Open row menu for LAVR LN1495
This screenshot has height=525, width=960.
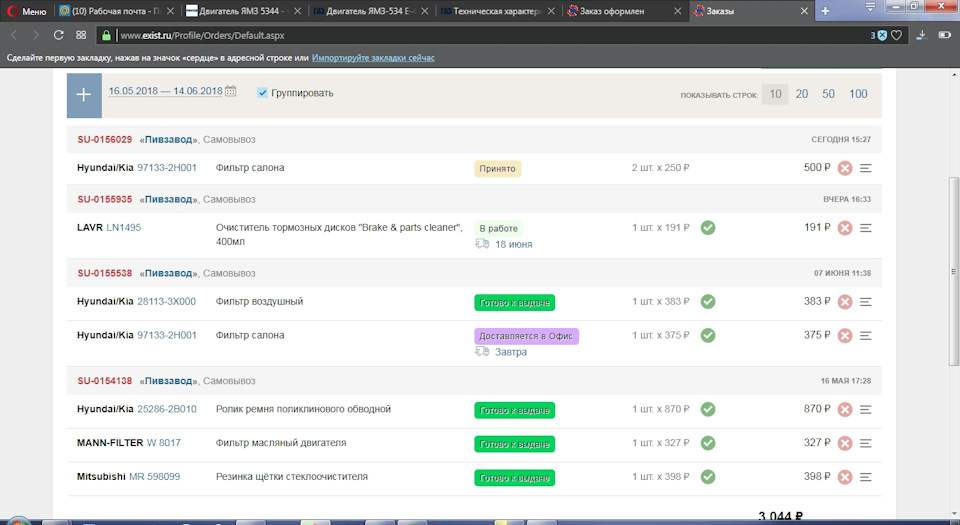coord(865,228)
